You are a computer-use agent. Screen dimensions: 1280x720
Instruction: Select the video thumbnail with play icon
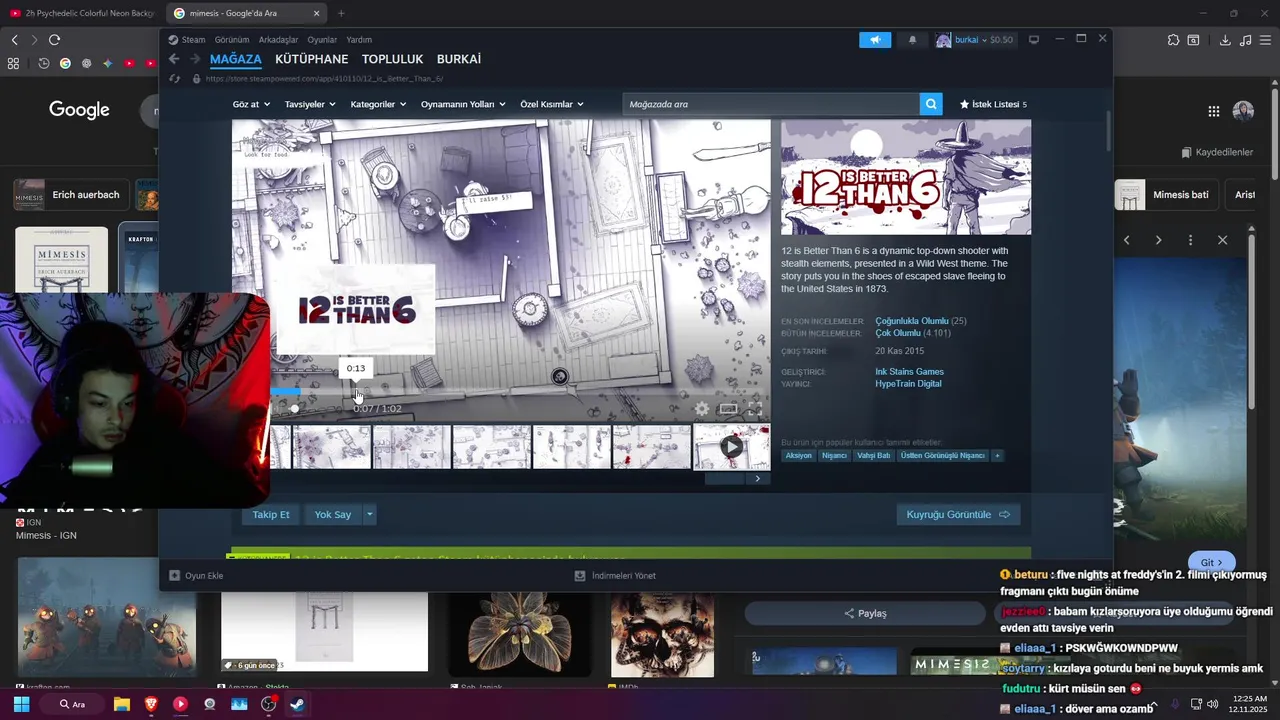coord(732,447)
